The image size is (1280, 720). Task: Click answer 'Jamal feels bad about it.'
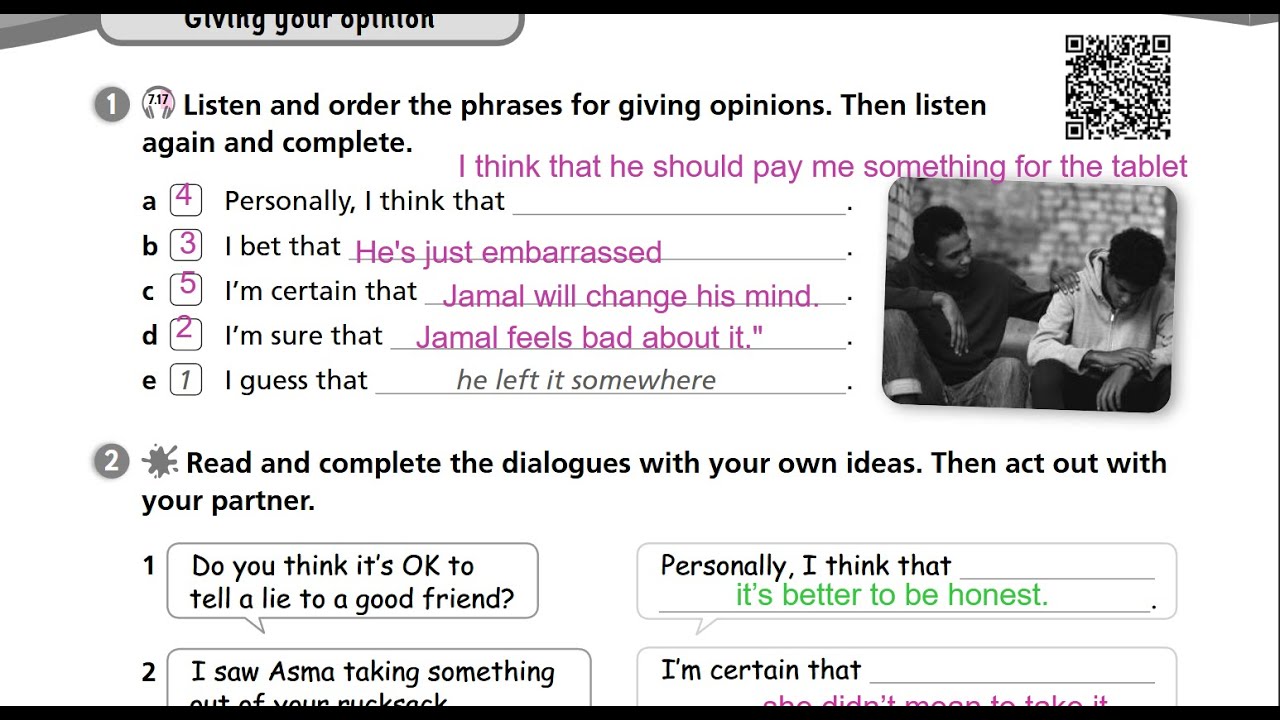[x=589, y=338]
